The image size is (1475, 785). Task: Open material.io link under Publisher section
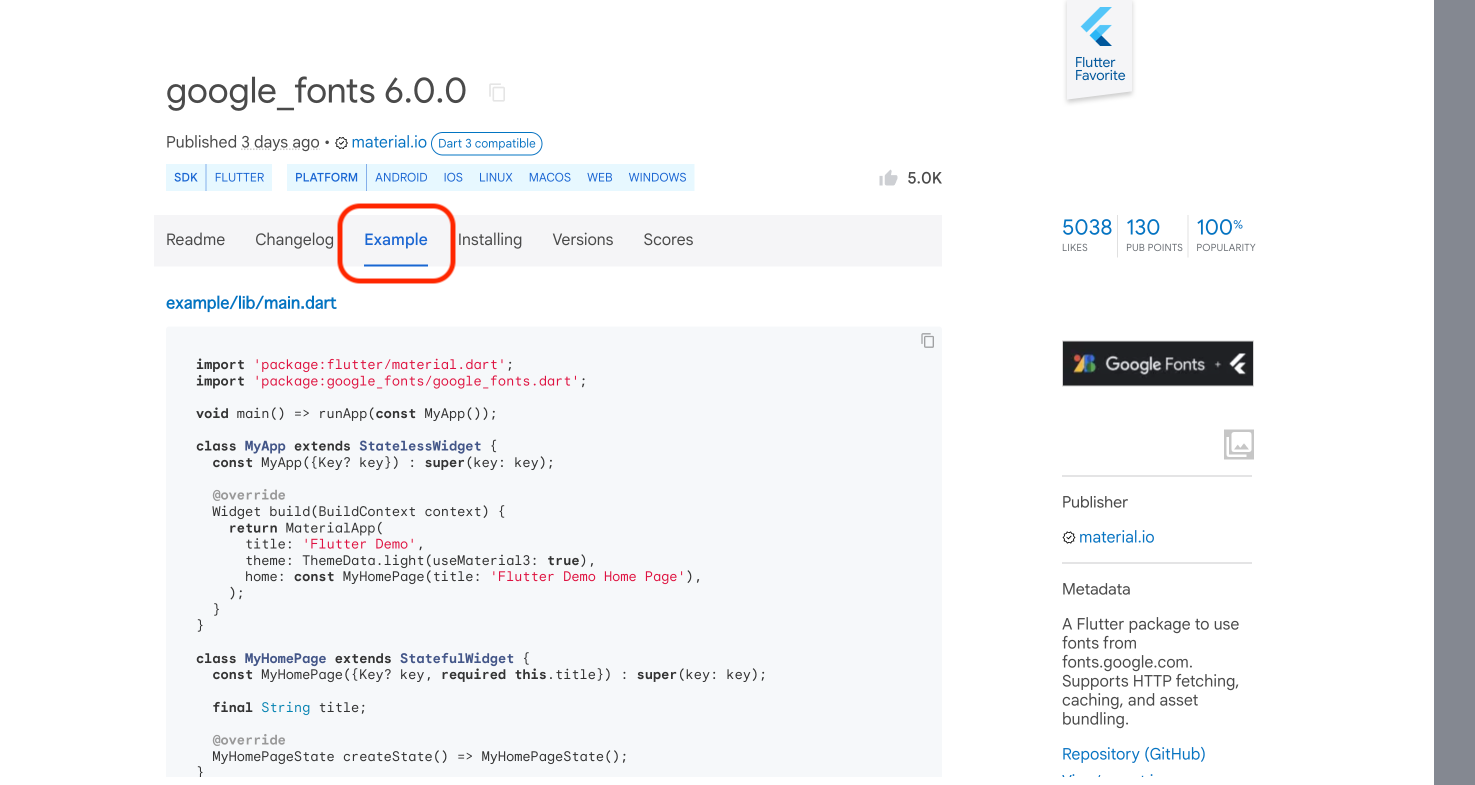(x=1116, y=537)
